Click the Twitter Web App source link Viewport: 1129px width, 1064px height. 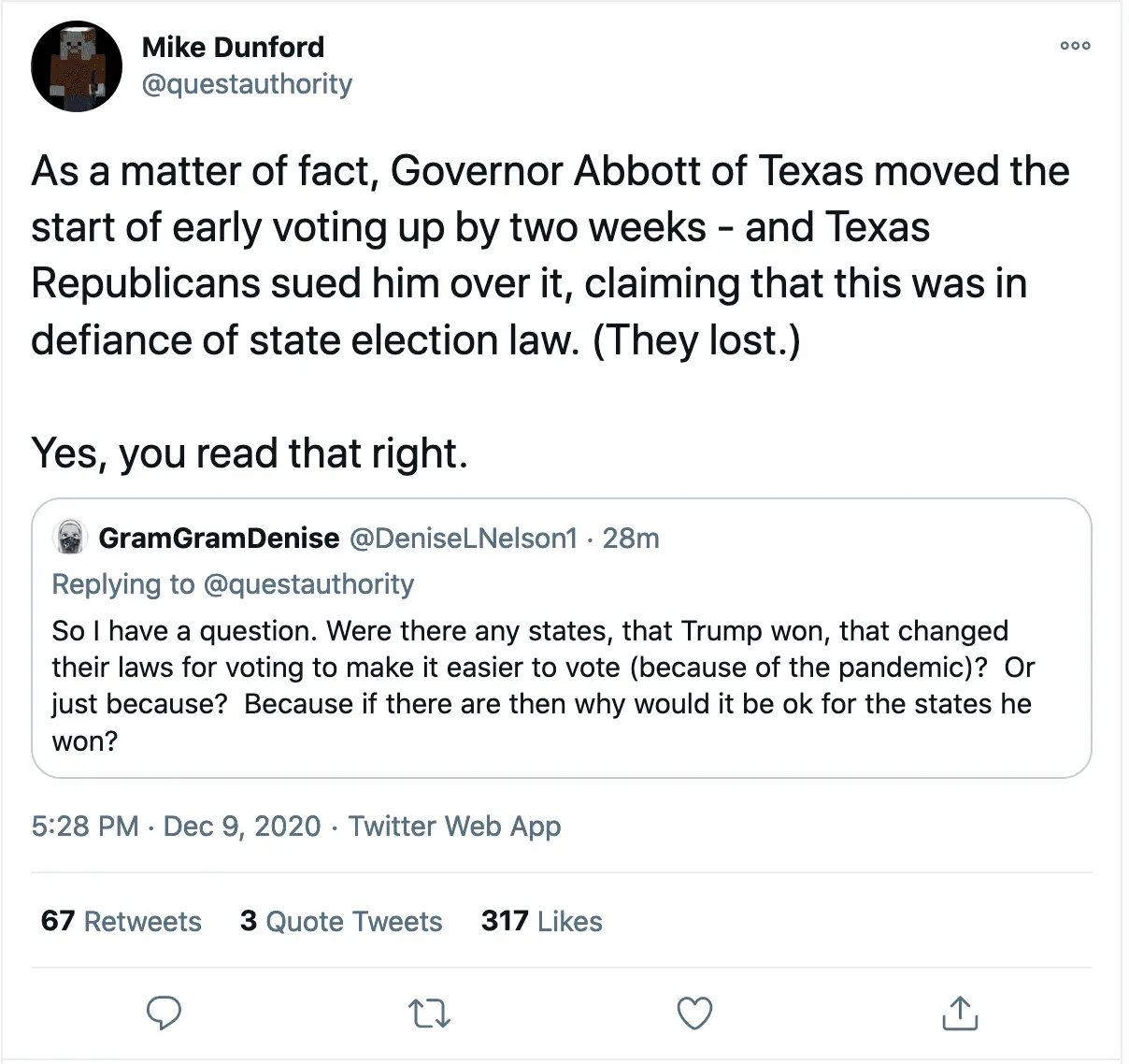tap(454, 827)
